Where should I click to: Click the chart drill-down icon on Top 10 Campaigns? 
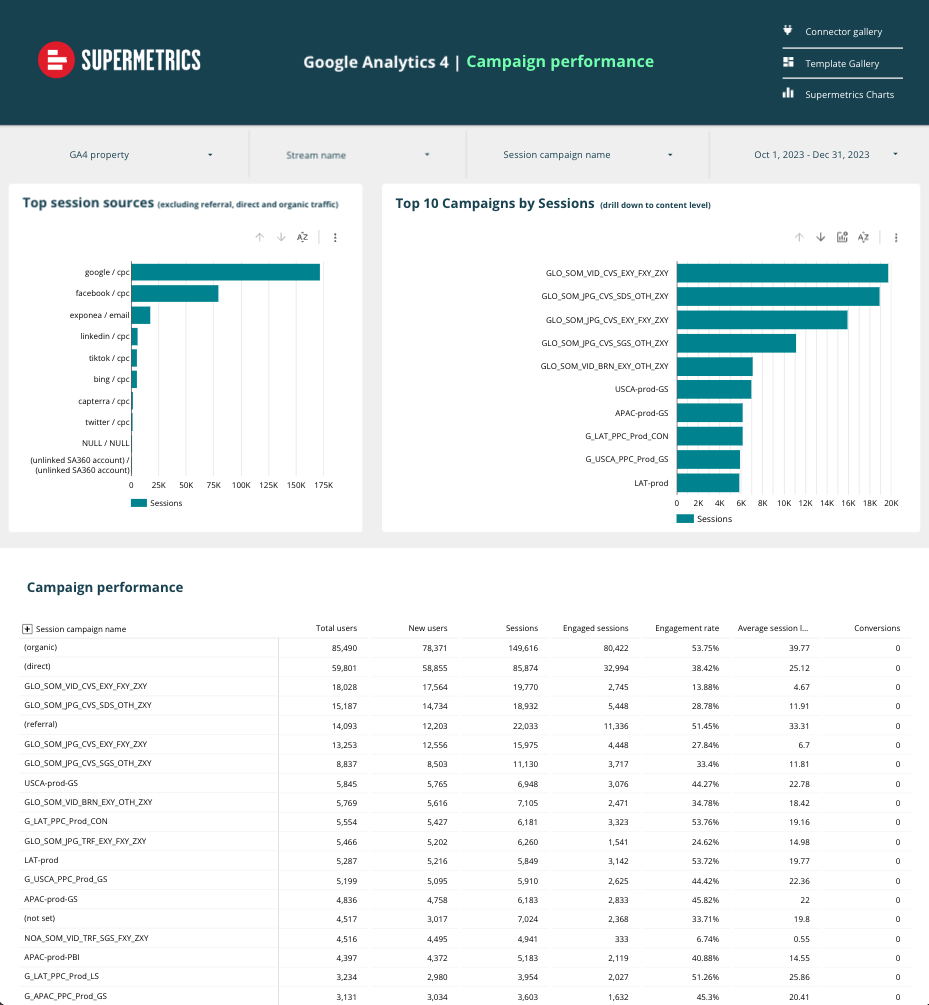(842, 237)
